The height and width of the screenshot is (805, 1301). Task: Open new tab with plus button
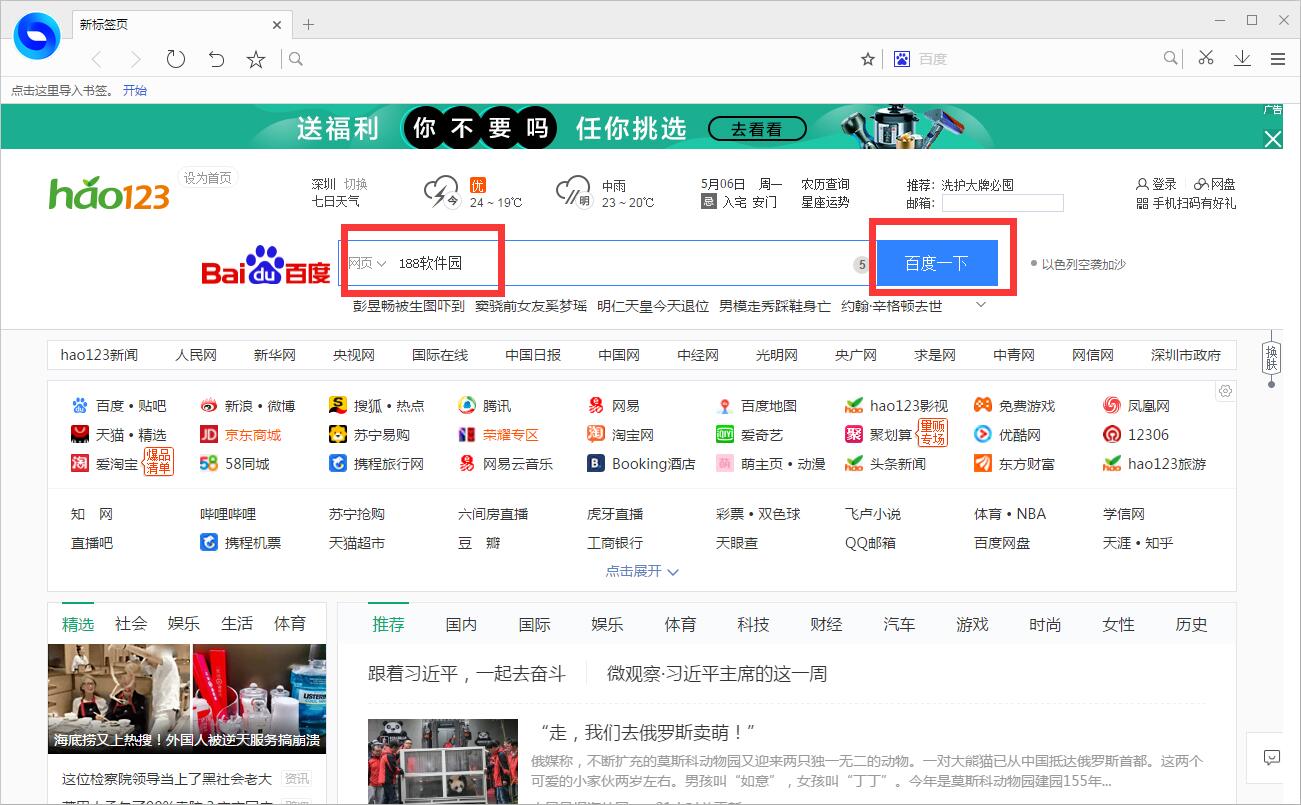point(309,24)
